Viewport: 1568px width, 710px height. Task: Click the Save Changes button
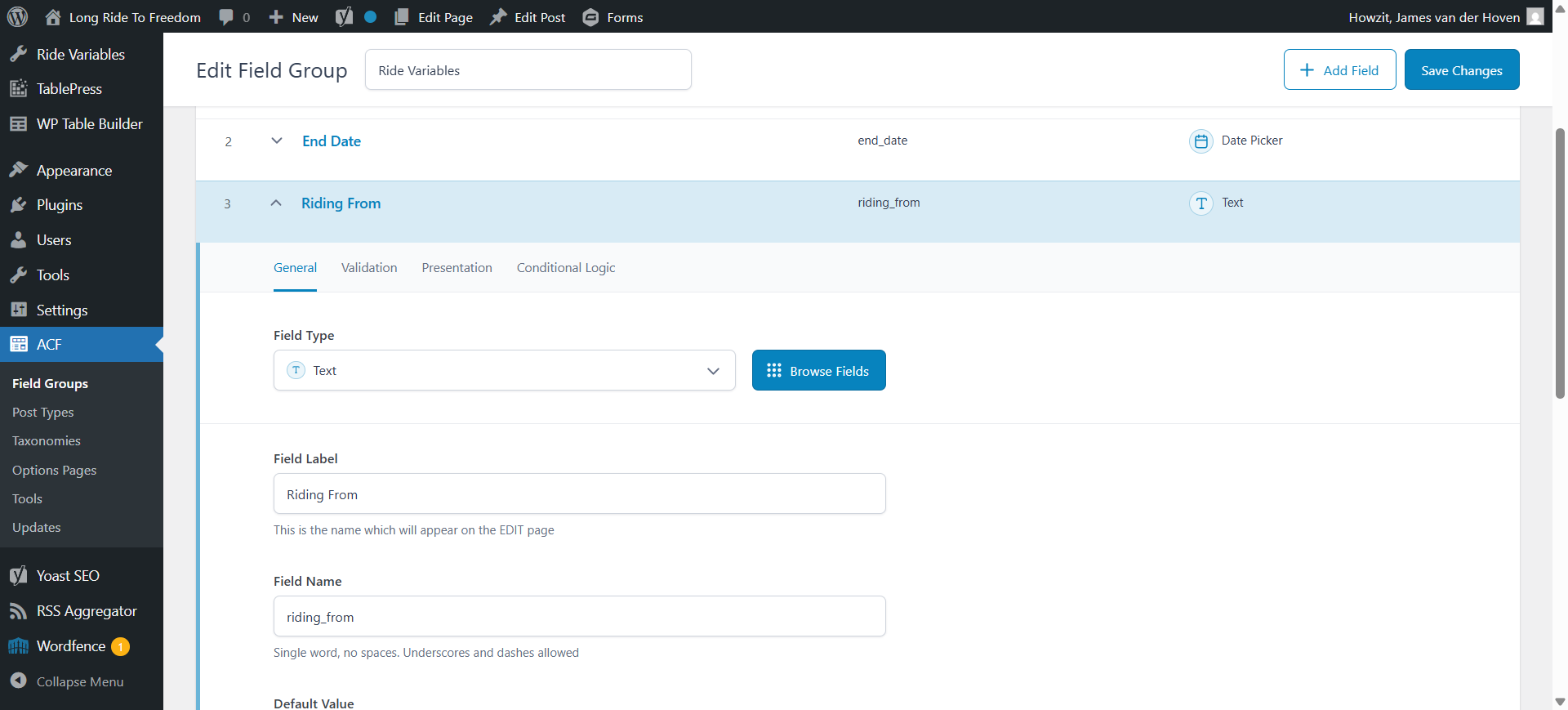point(1462,69)
